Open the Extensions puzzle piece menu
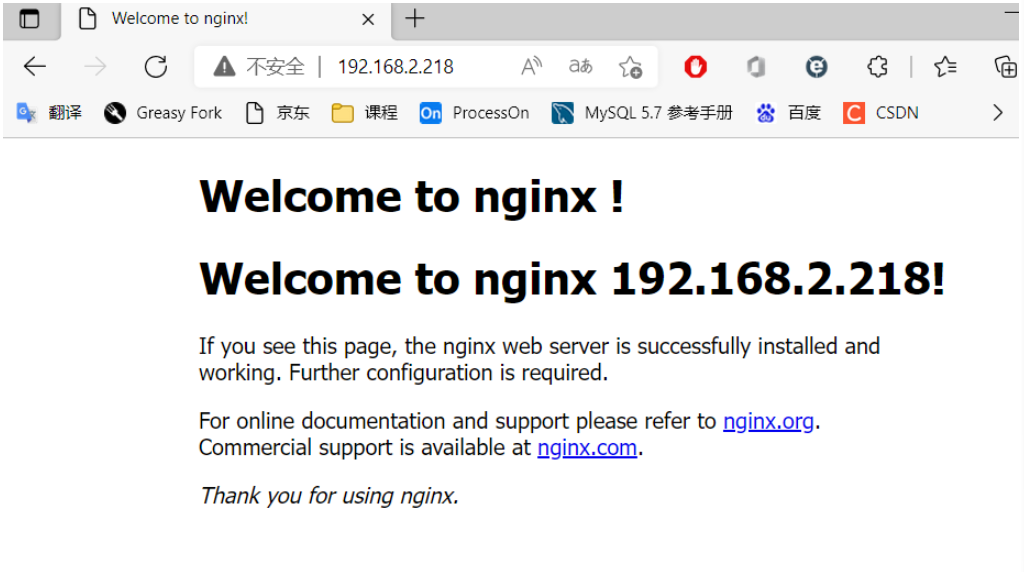The height and width of the screenshot is (572, 1024). click(x=877, y=66)
